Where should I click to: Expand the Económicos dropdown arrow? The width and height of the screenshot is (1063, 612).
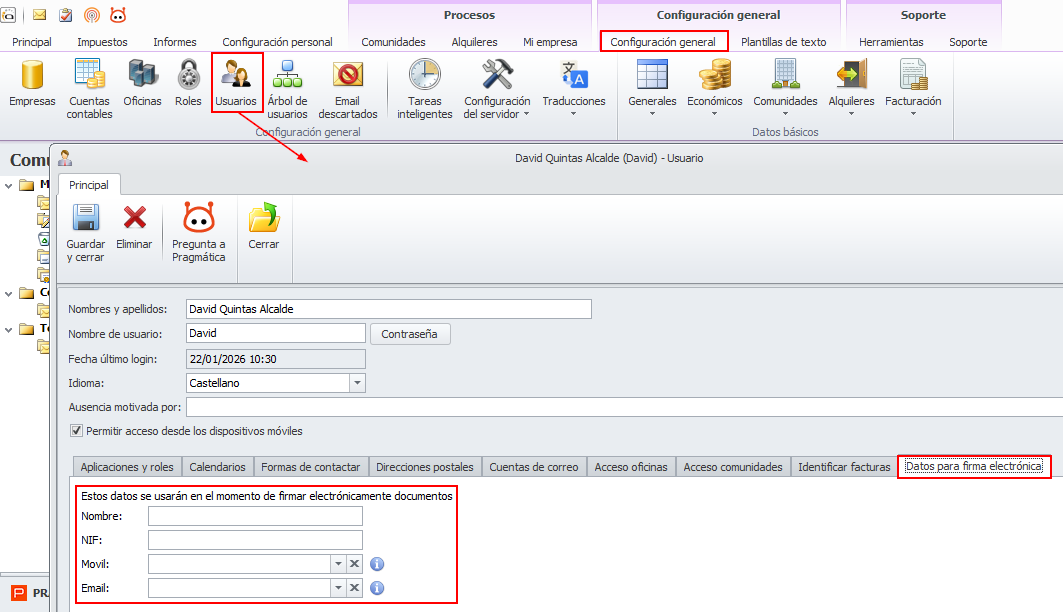click(x=714, y=114)
